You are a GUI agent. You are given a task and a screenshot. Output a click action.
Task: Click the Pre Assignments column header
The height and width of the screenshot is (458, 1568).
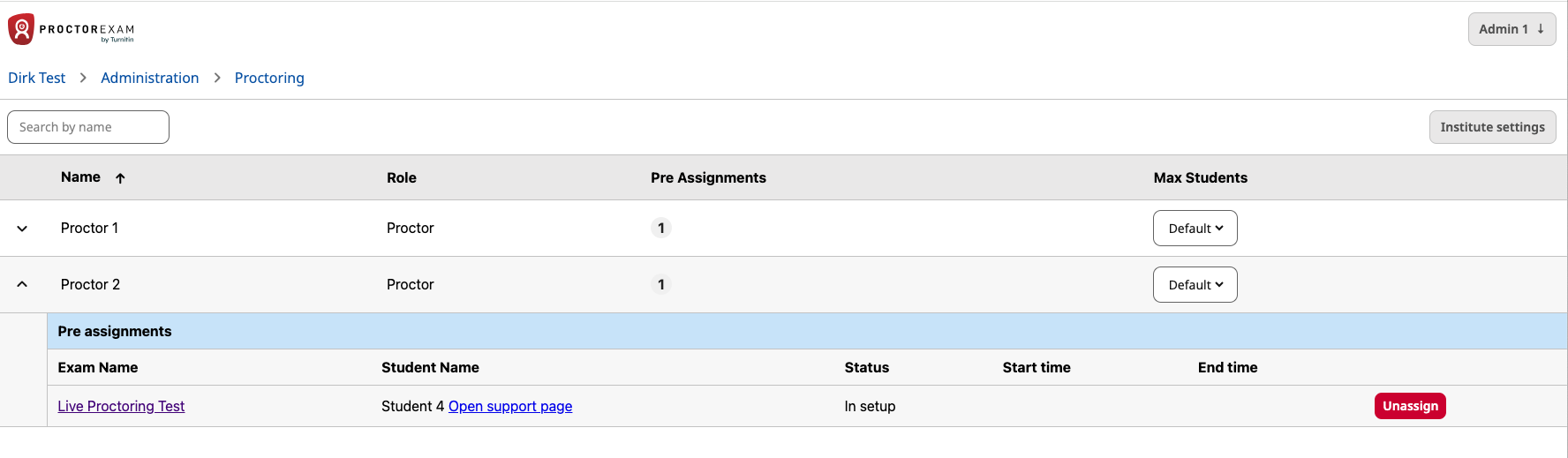(x=708, y=177)
